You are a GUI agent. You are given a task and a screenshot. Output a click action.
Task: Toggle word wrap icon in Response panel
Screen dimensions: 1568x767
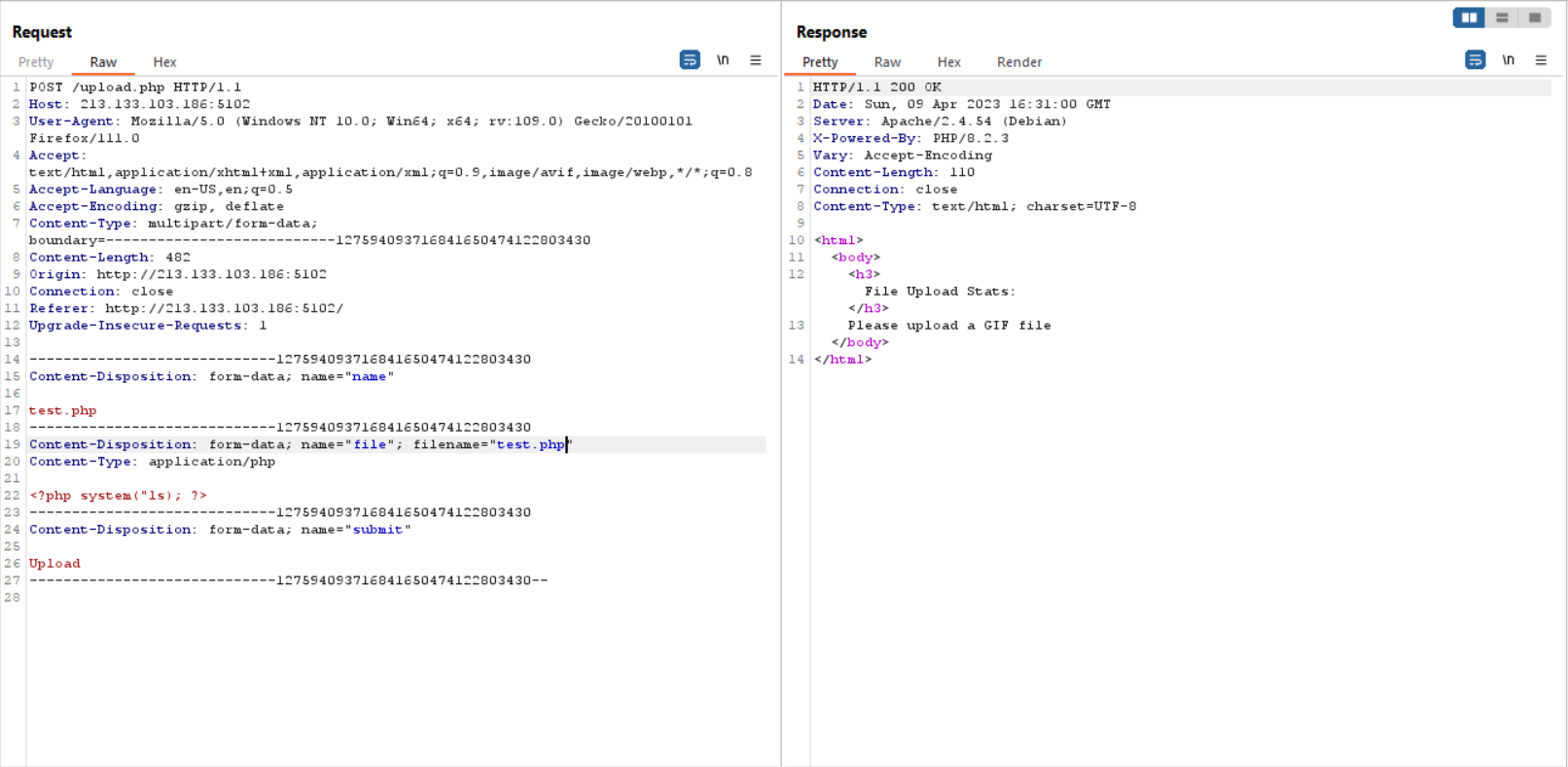[x=1475, y=60]
